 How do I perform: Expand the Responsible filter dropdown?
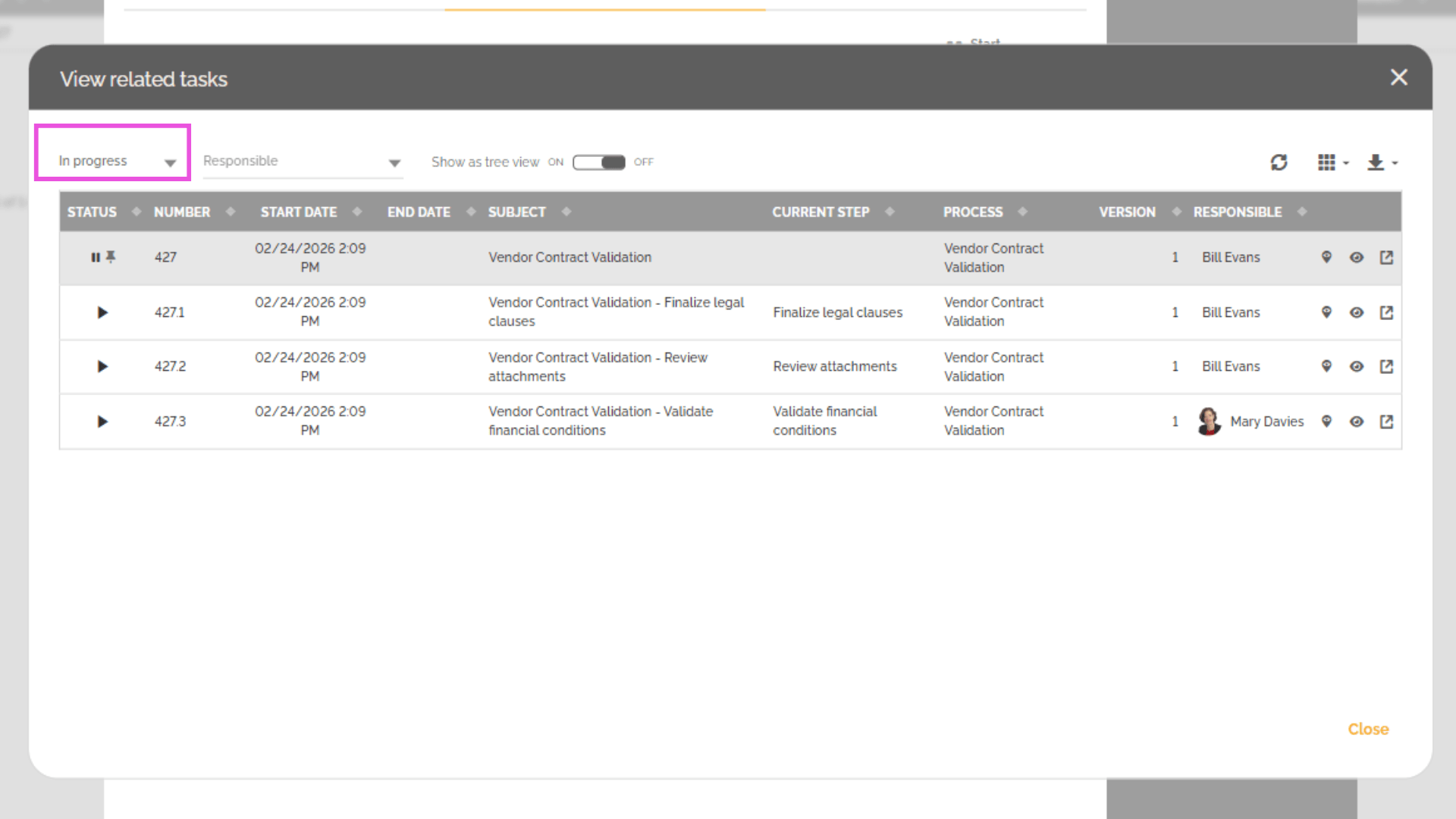click(302, 162)
